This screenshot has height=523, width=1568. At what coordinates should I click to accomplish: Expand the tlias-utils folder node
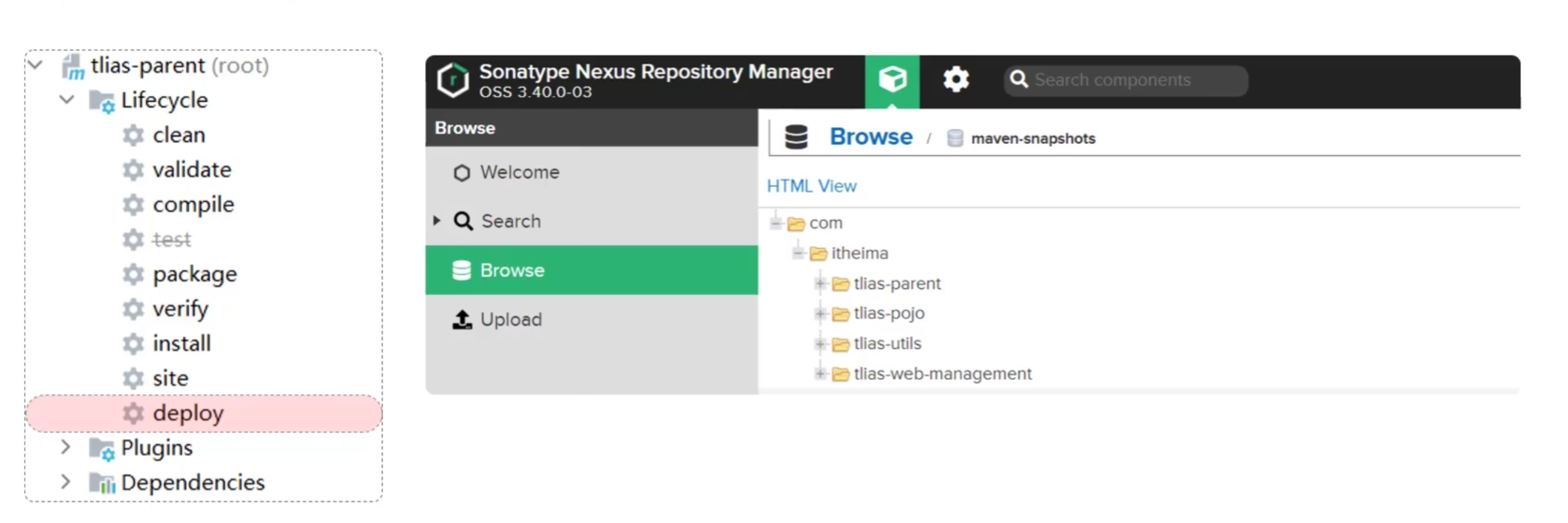coord(821,344)
